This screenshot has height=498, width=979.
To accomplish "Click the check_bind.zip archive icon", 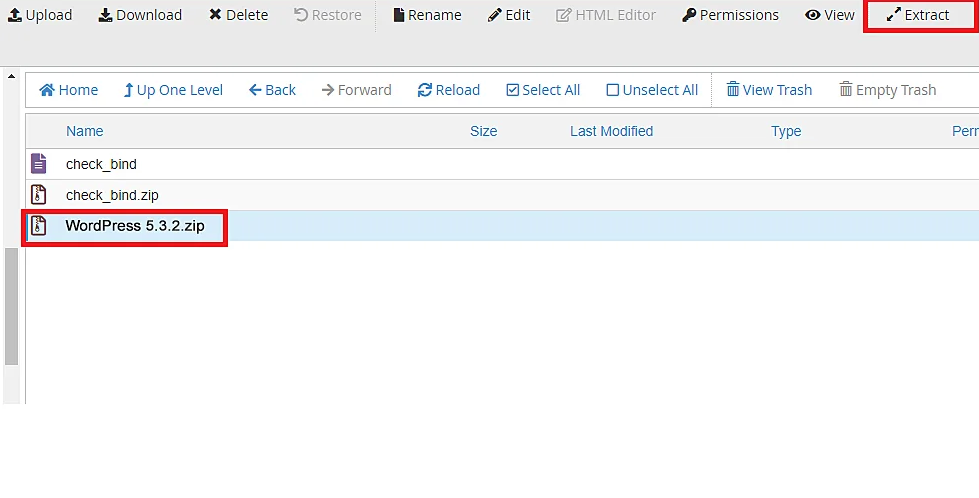I will pyautogui.click(x=39, y=195).
